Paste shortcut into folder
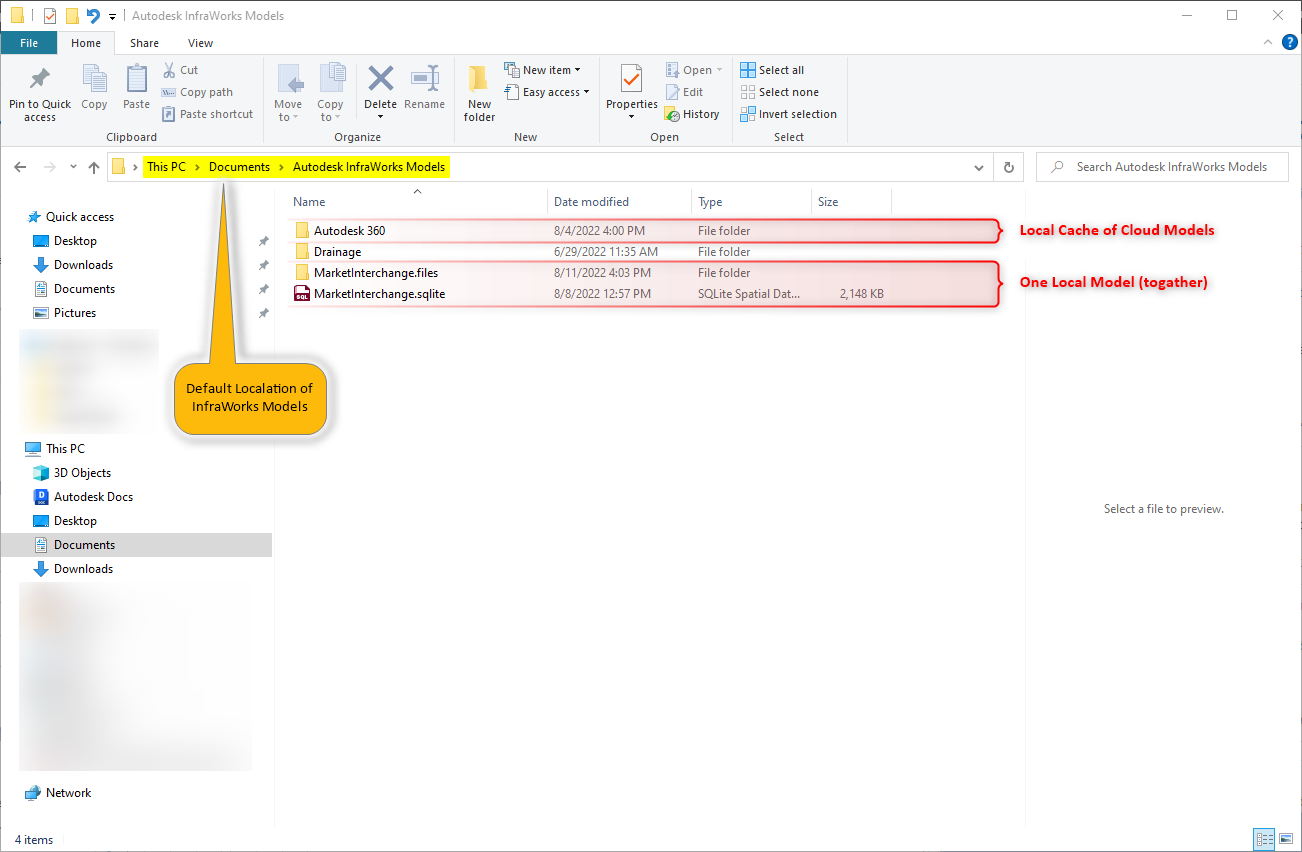 208,114
